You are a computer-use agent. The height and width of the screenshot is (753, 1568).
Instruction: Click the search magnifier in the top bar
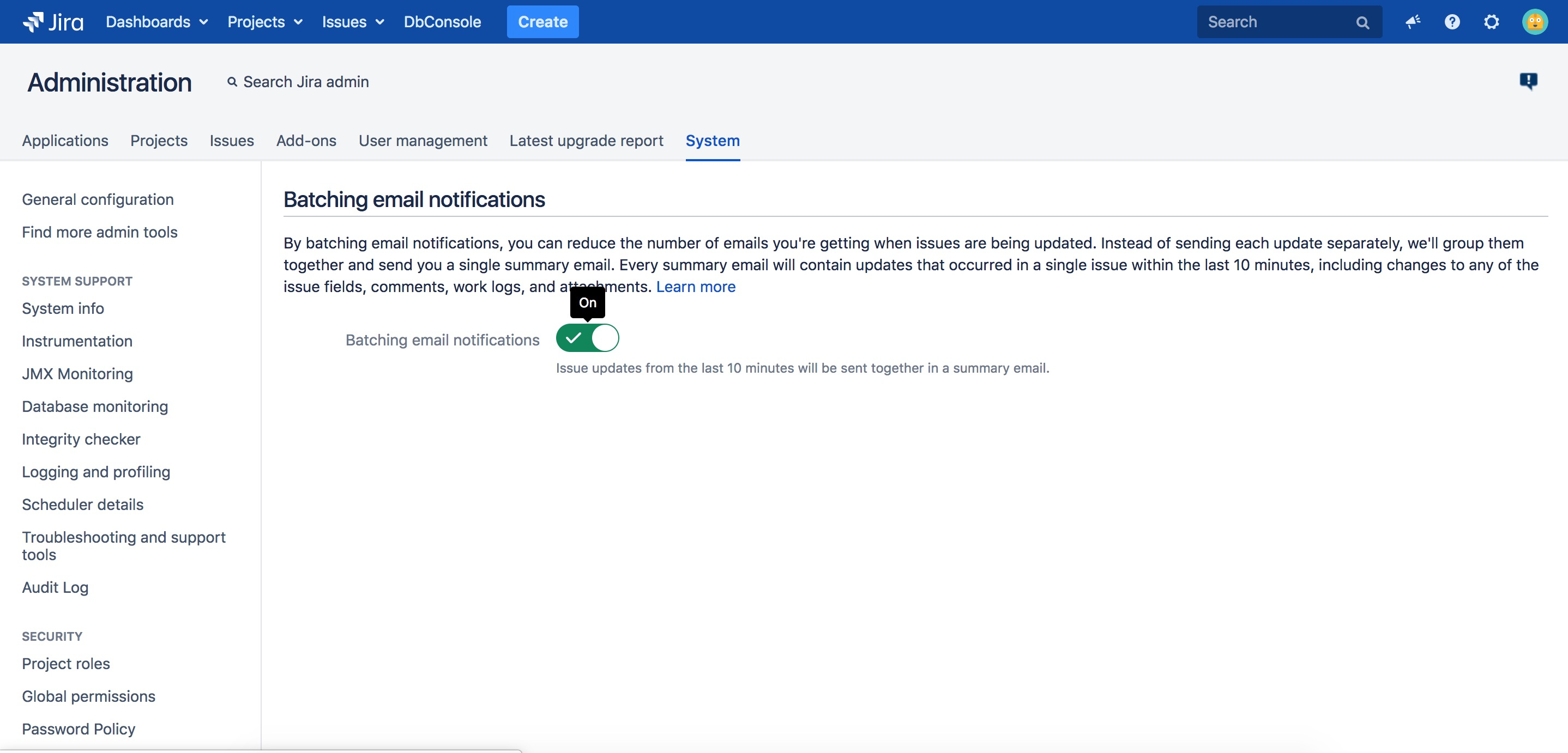pyautogui.click(x=1362, y=21)
